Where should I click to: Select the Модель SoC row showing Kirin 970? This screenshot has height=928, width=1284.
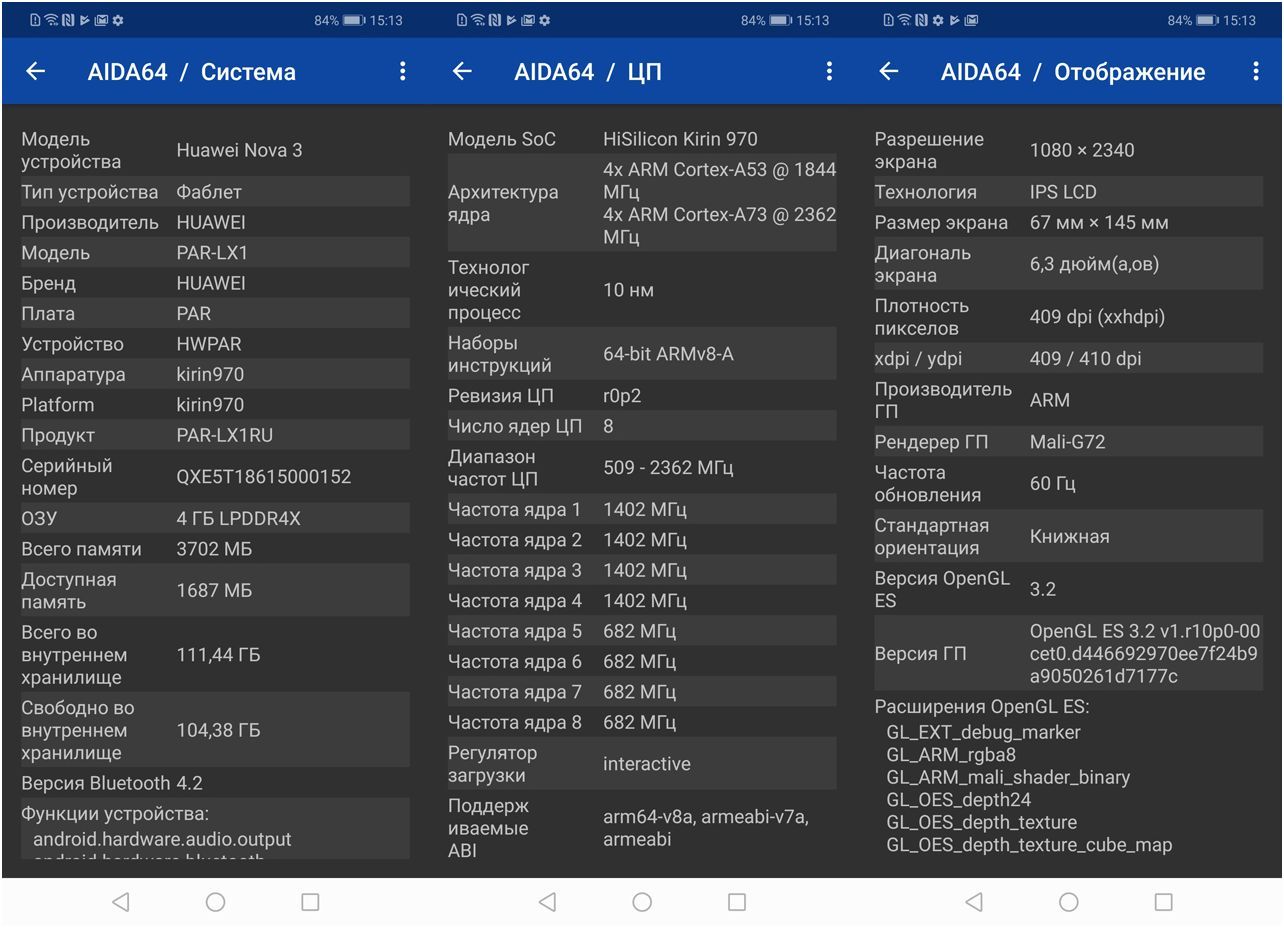click(641, 139)
